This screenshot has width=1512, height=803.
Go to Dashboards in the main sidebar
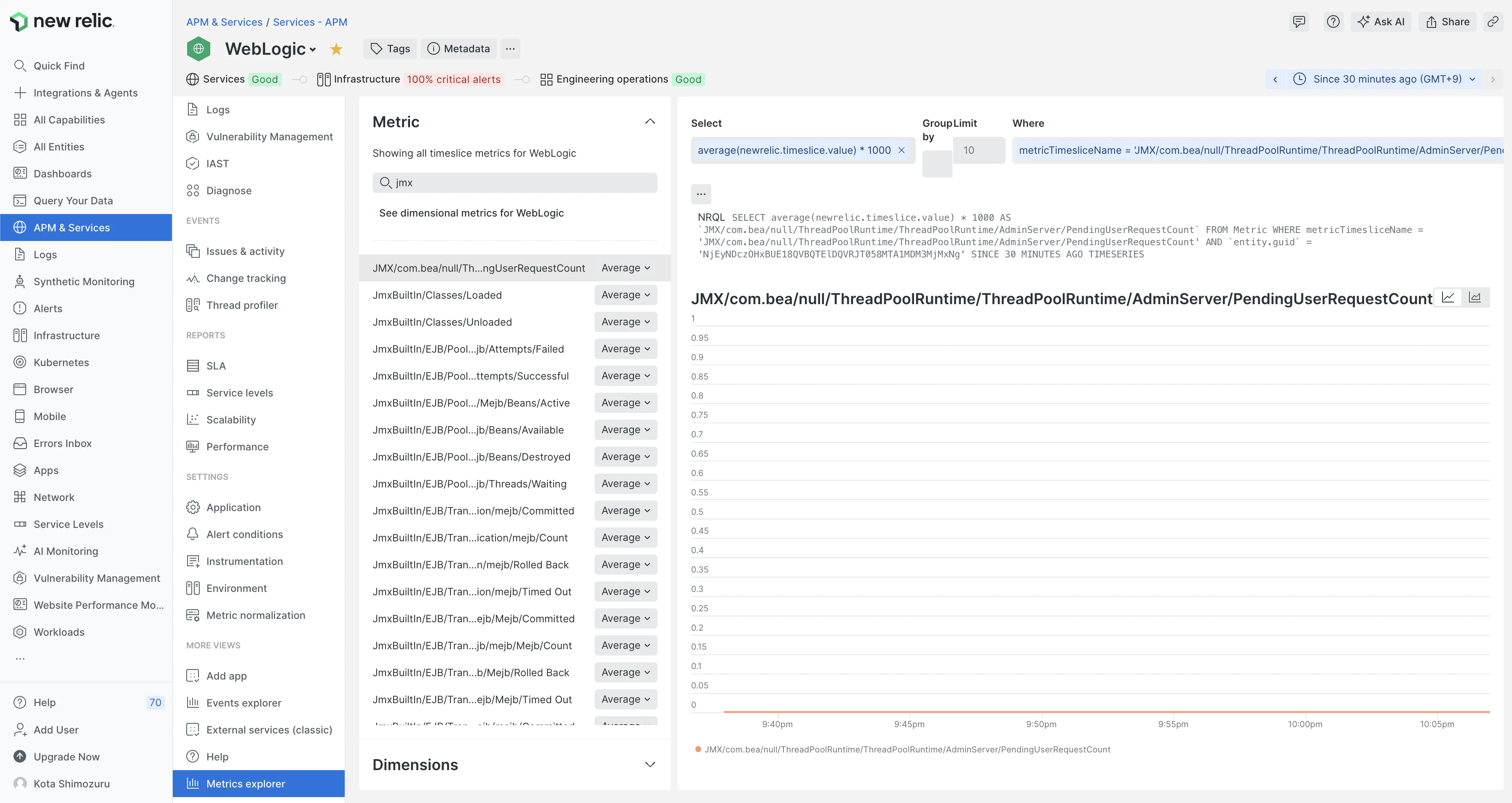point(86,174)
